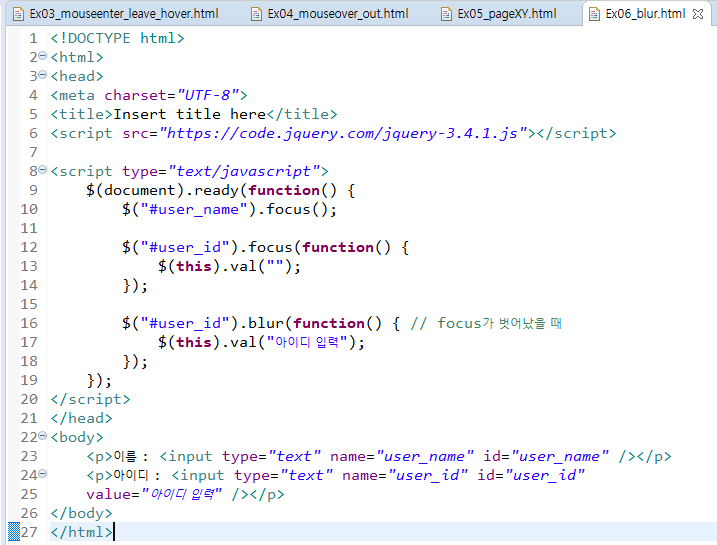The height and width of the screenshot is (545, 717).
Task: Click the closing </head> tag
Action: pyautogui.click(x=81, y=418)
